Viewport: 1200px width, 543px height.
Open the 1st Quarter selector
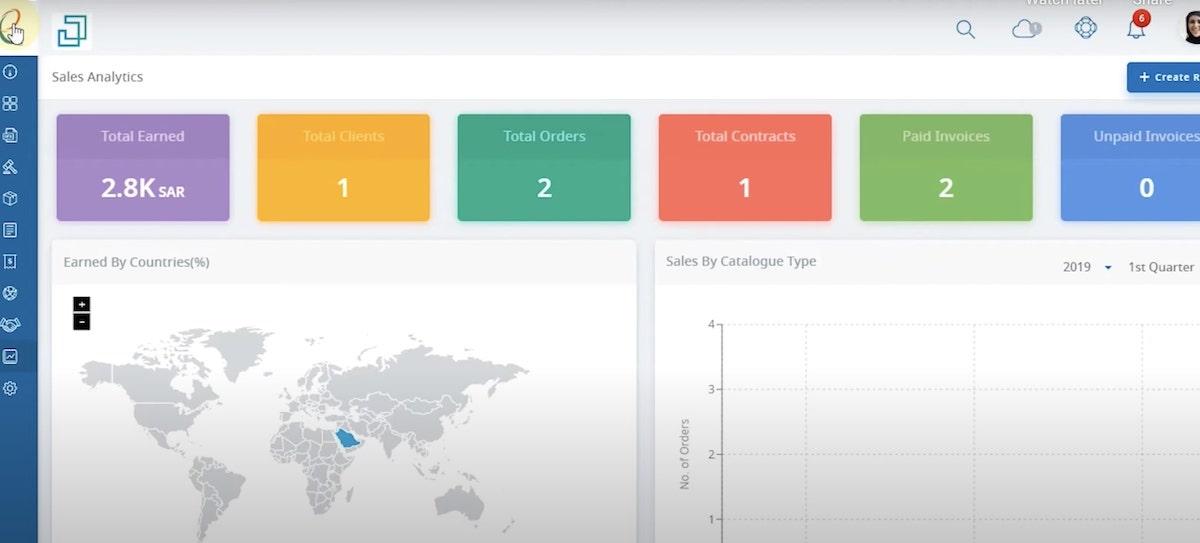coord(1160,267)
